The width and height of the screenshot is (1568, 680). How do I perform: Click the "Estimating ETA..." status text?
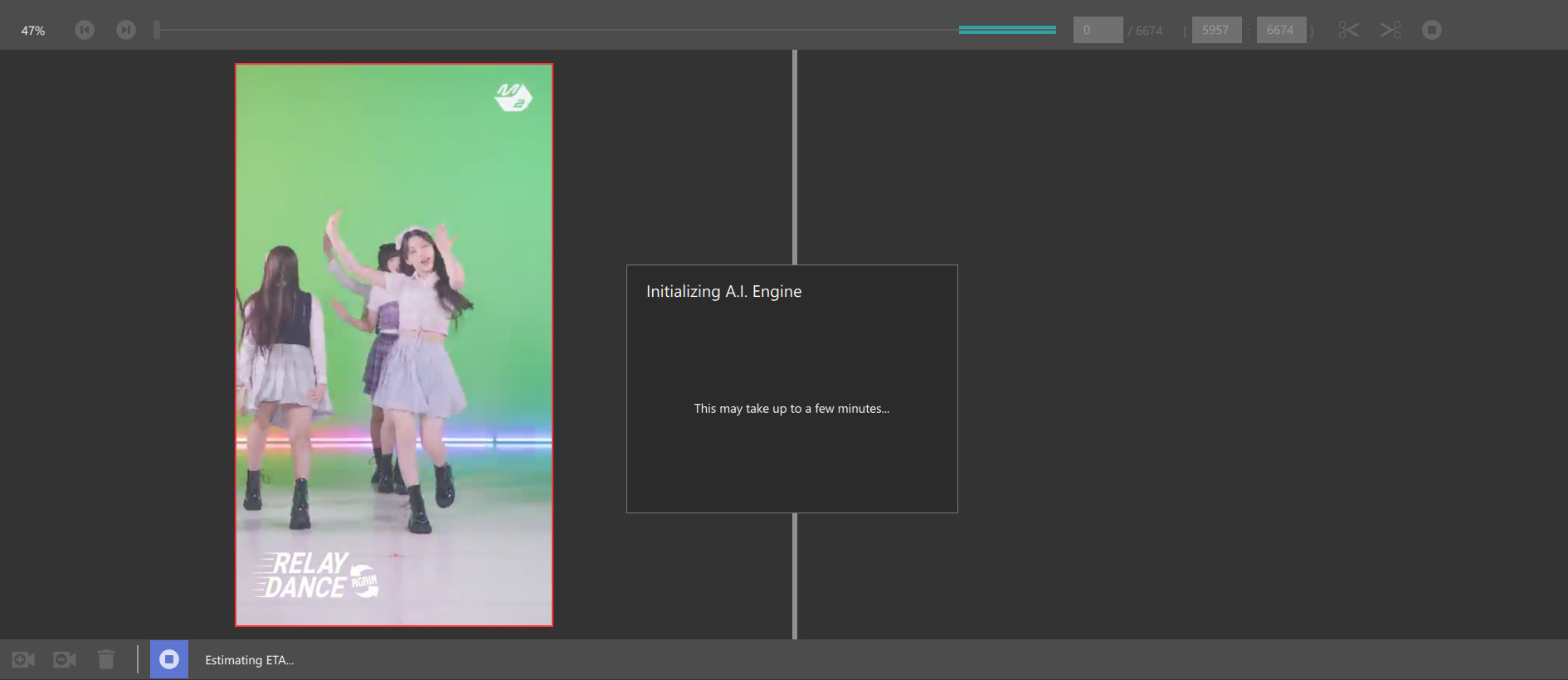250,660
